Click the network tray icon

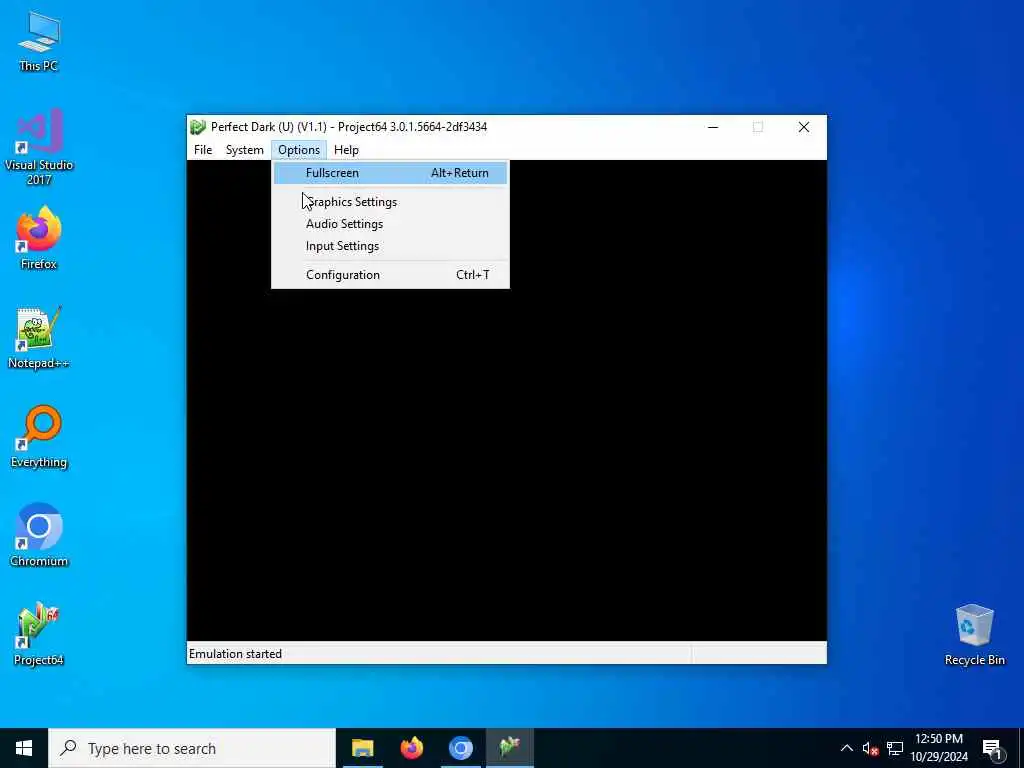895,748
